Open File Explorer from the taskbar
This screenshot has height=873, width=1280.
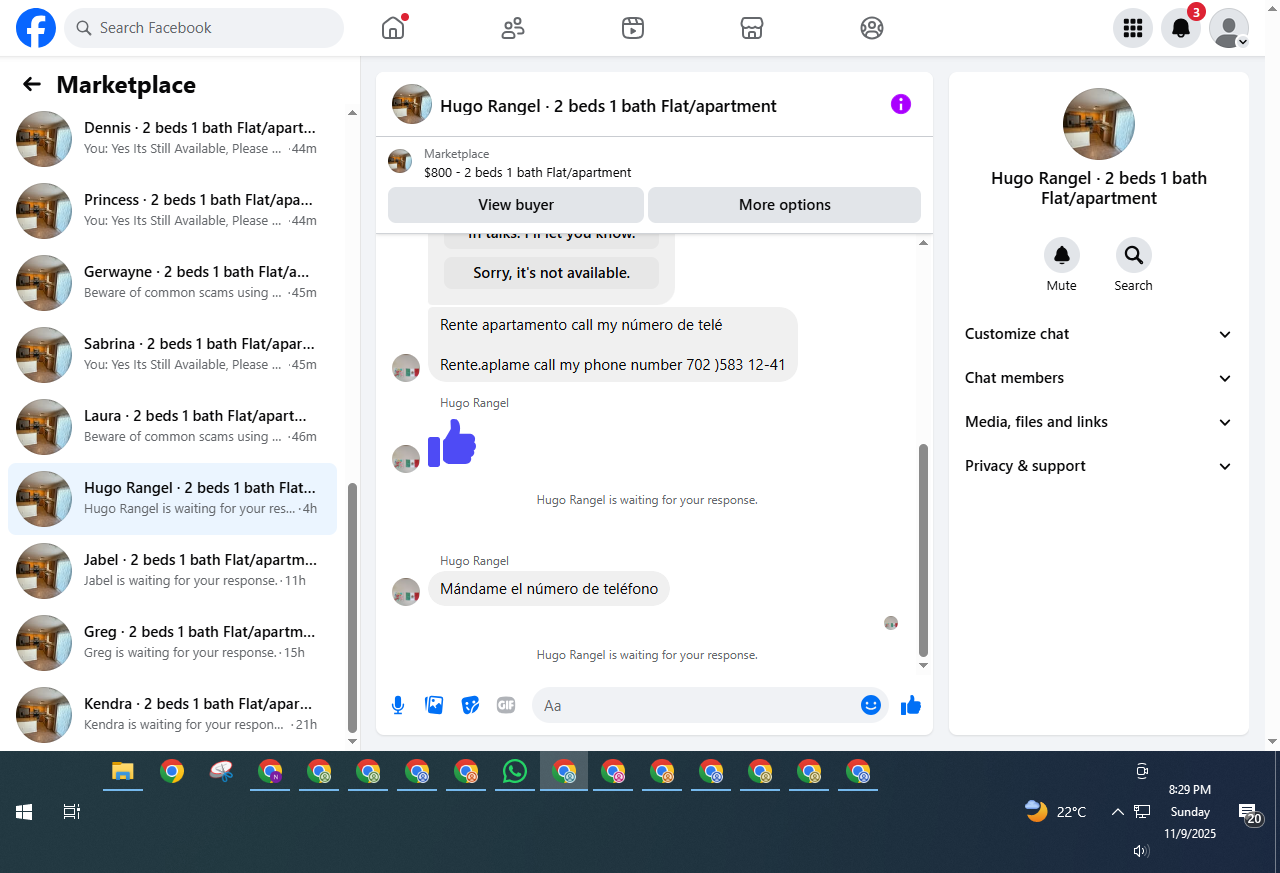click(x=123, y=771)
